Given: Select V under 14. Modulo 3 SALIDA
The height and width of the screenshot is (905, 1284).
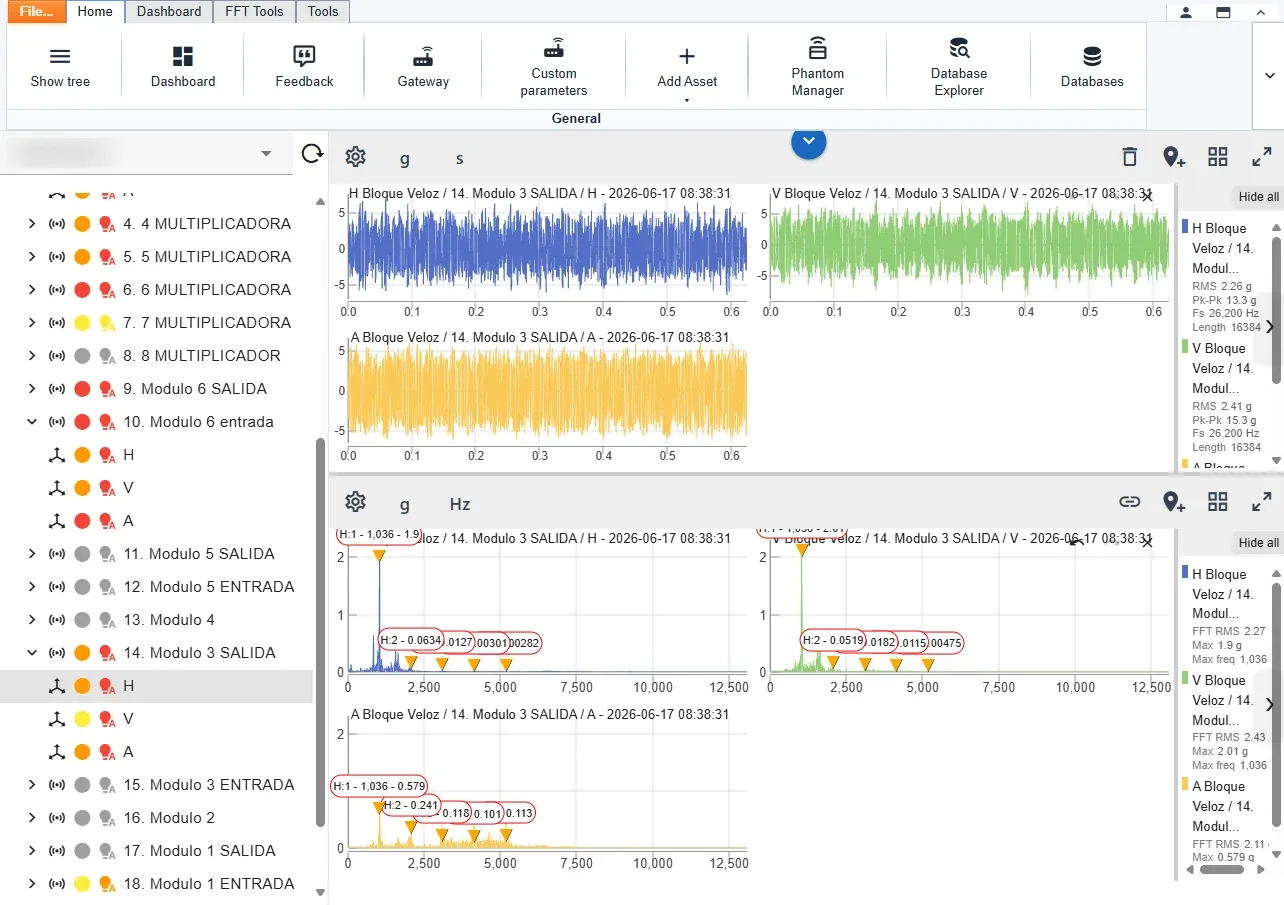Looking at the screenshot, I should [x=128, y=719].
